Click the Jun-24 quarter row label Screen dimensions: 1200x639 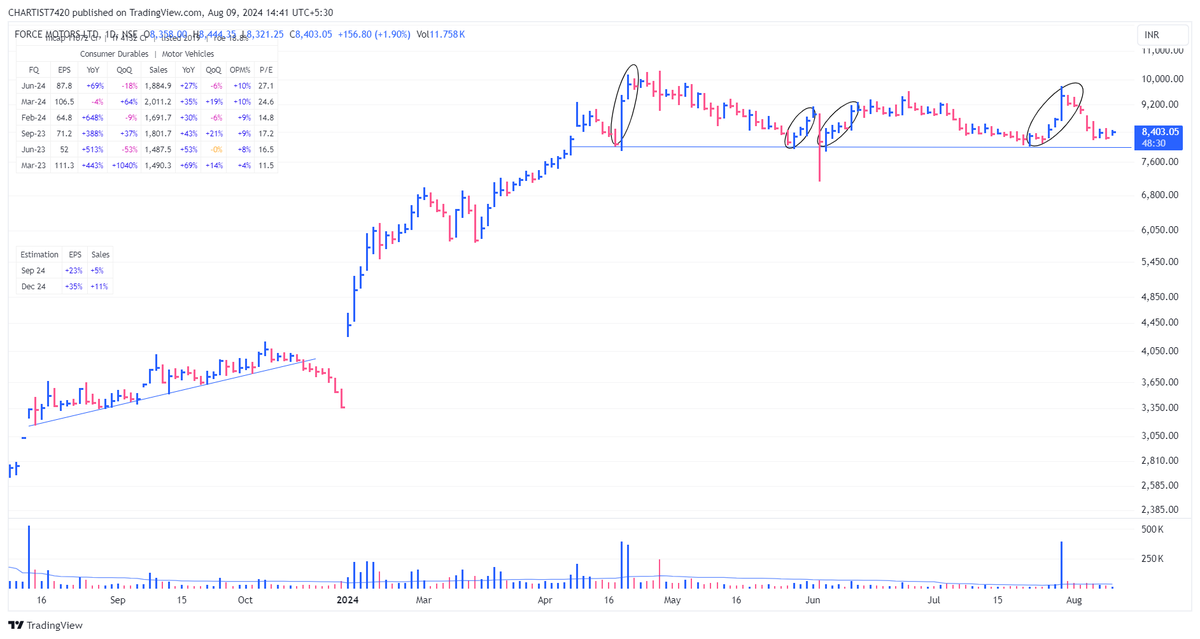click(34, 86)
